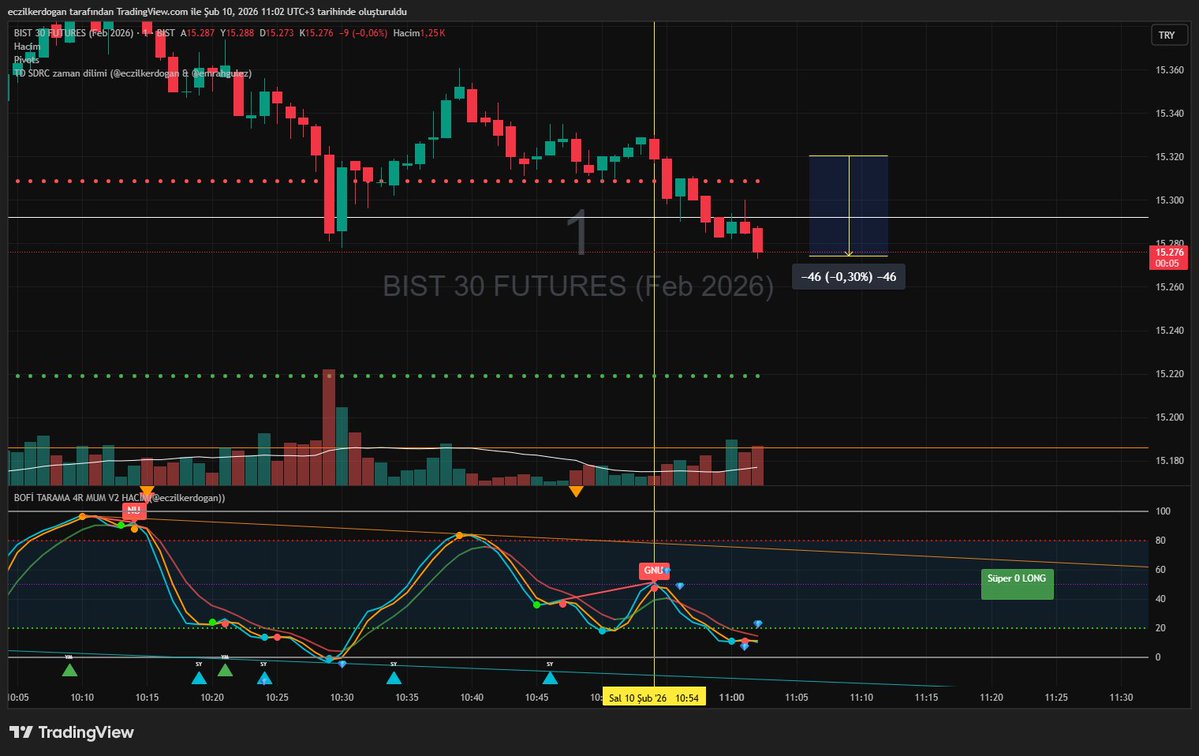This screenshot has width=1199, height=756.
Task: Click the 15.220 price axis label
Action: [x=1169, y=374]
